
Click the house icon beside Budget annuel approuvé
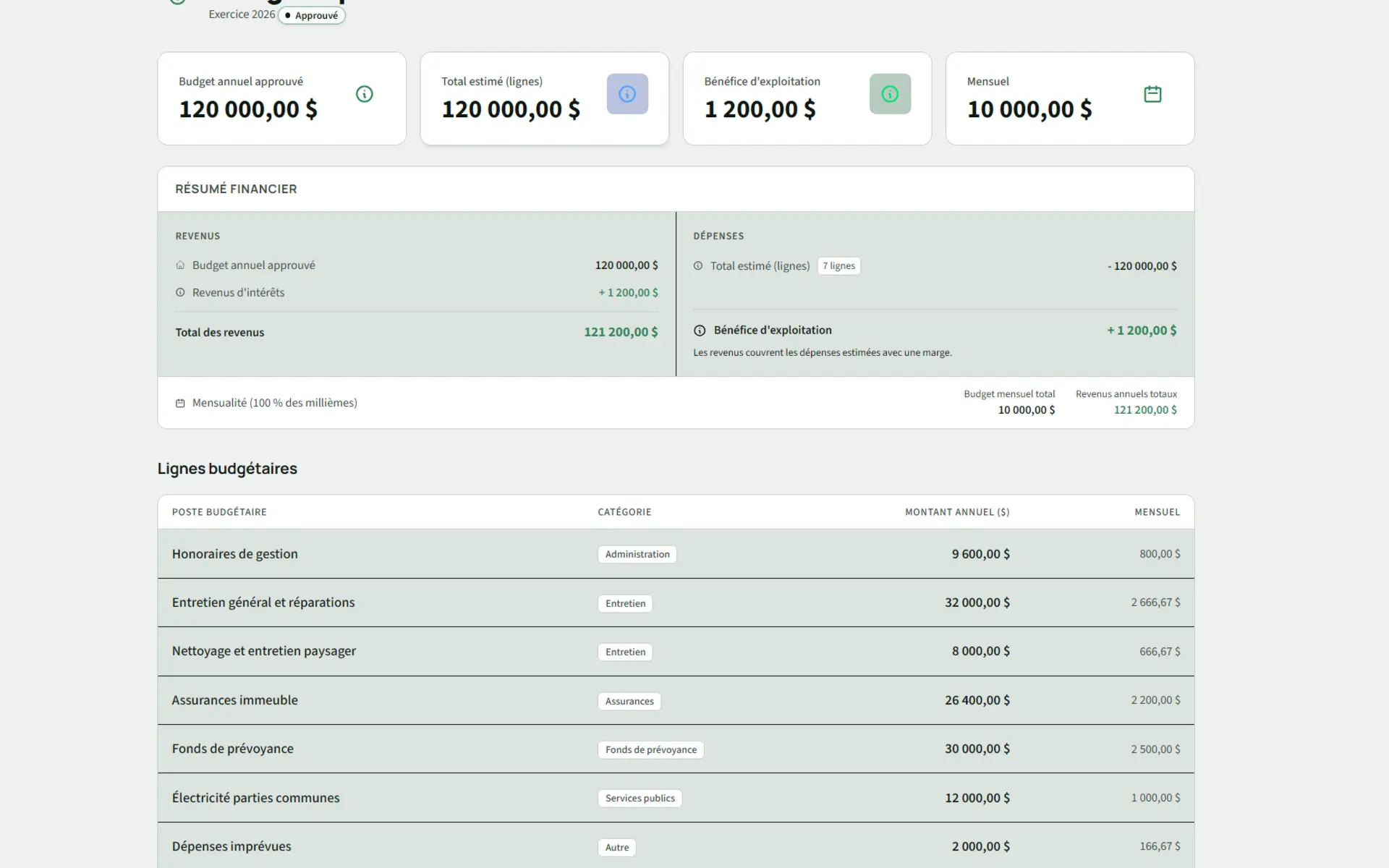(180, 265)
